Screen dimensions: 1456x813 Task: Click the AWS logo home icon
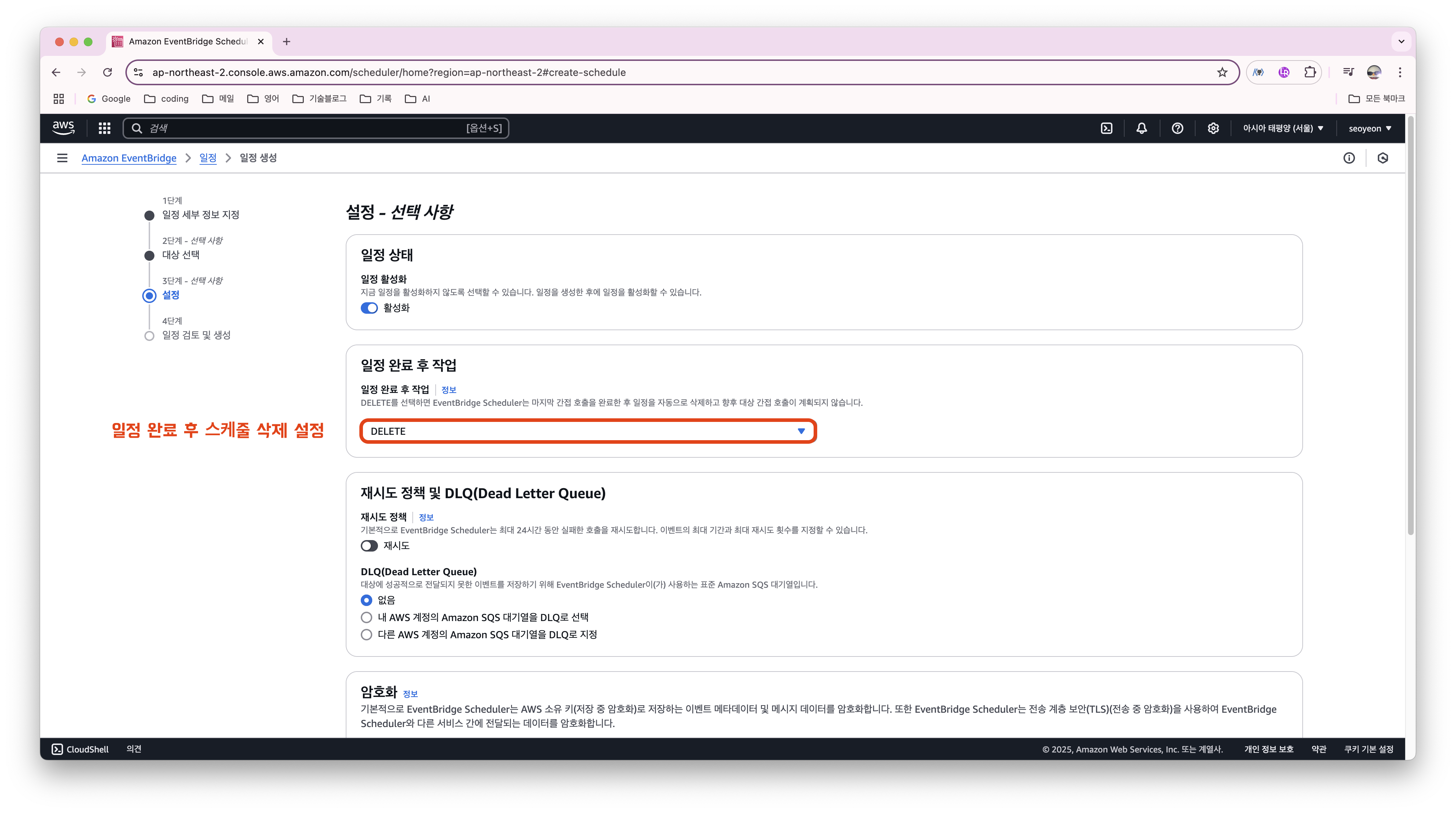[x=63, y=128]
